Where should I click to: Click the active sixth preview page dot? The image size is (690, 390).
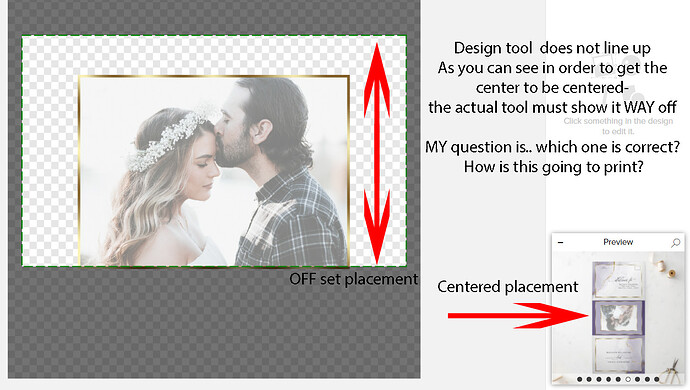tap(628, 379)
